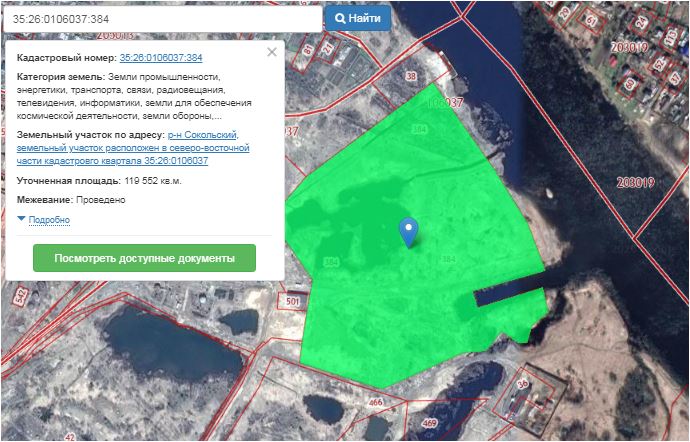Click parcel label 501 on map

point(293,301)
